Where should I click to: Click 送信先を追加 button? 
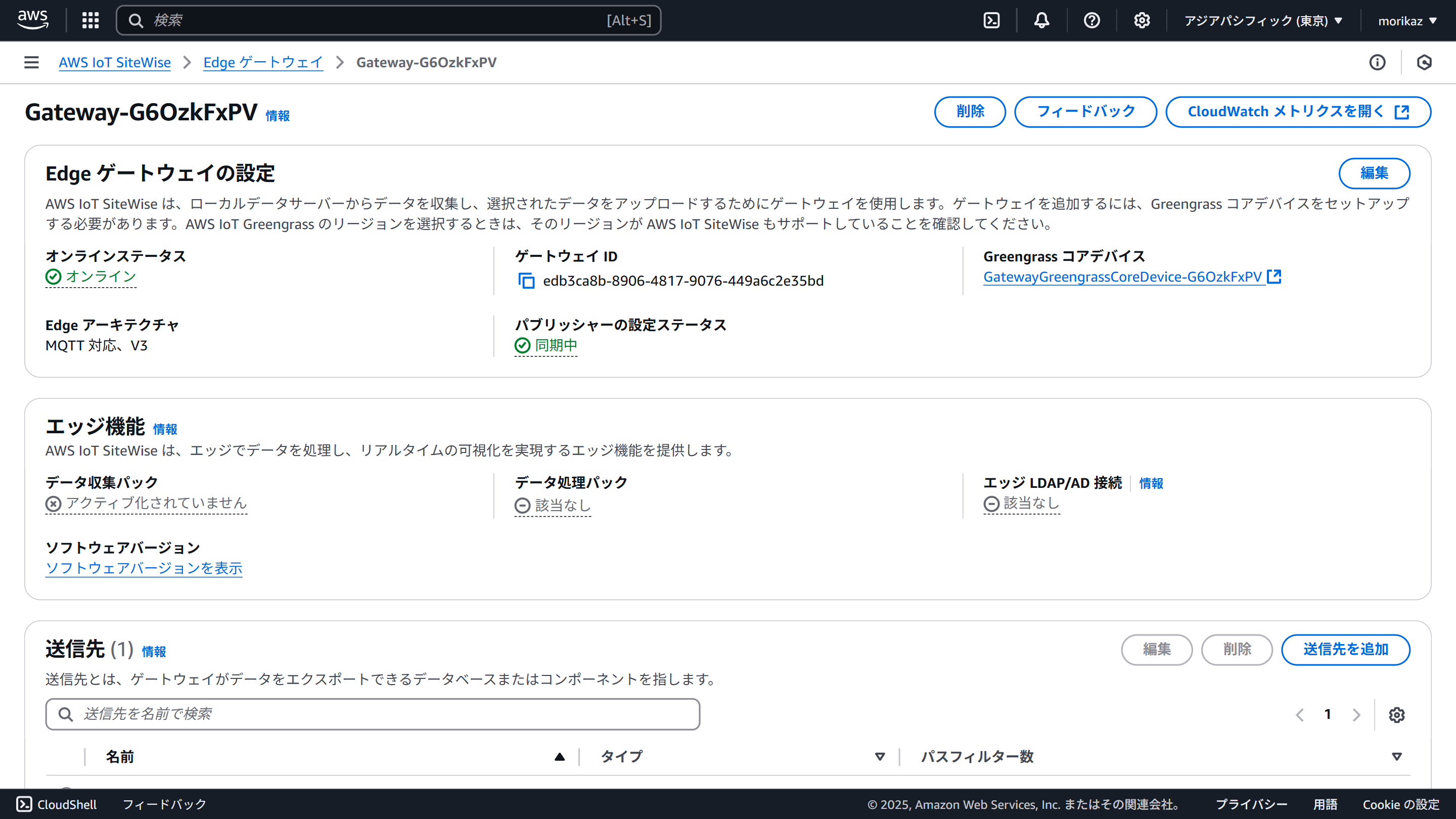pos(1345,650)
